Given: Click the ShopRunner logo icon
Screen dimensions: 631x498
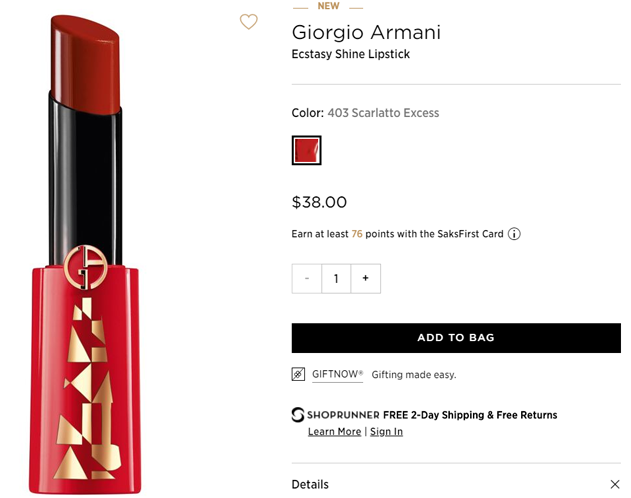Looking at the screenshot, I should click(x=298, y=415).
